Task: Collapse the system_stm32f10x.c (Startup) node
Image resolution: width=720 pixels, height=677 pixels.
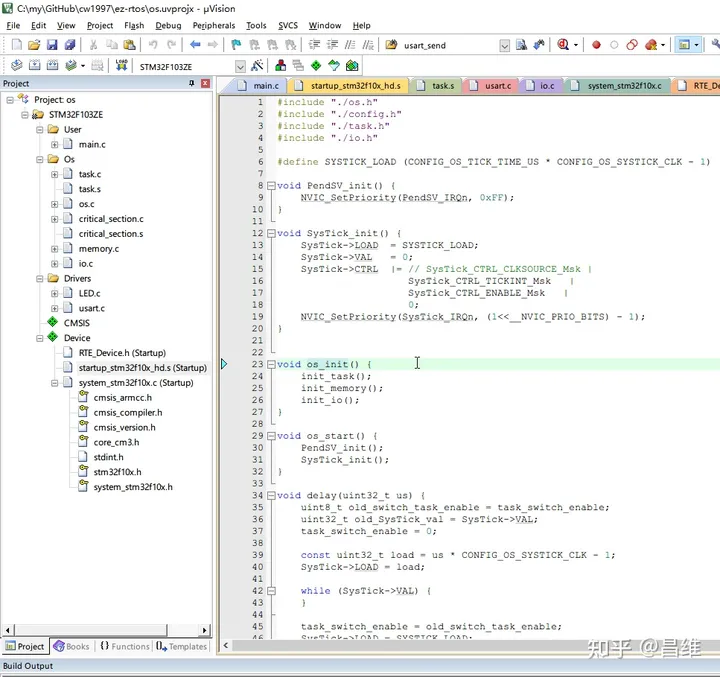Action: [x=54, y=383]
